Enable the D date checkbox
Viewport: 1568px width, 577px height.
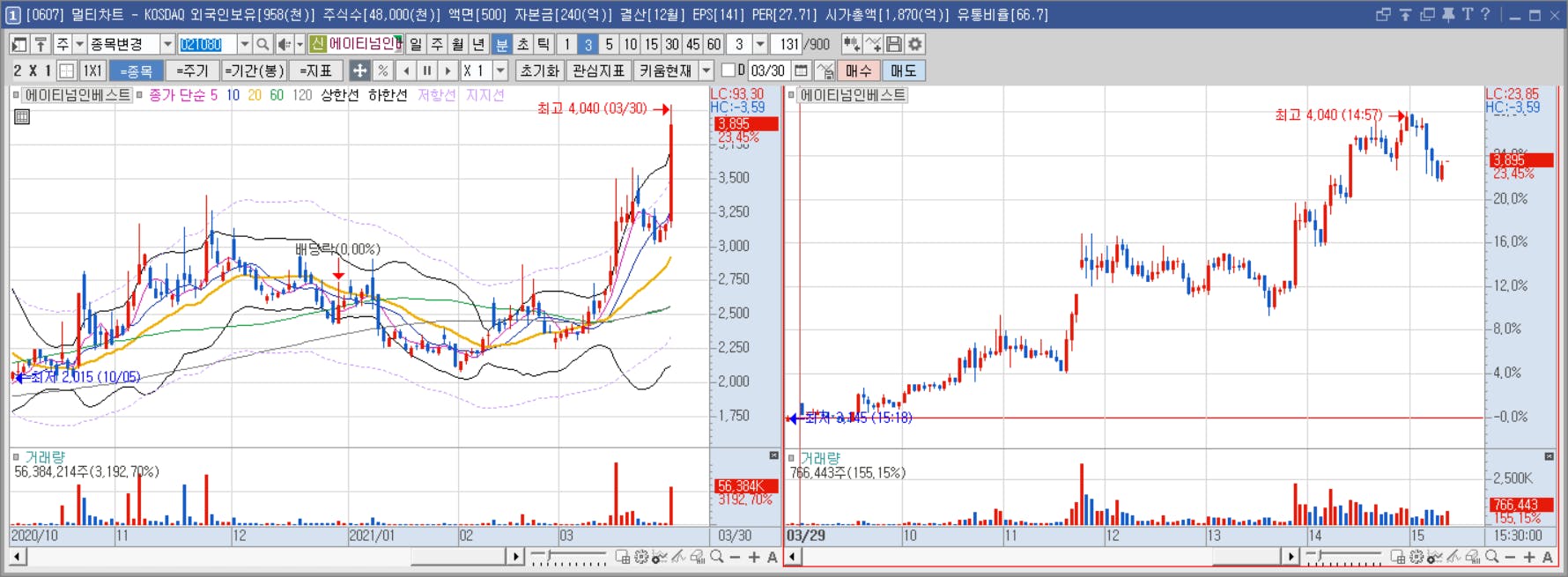[x=729, y=70]
